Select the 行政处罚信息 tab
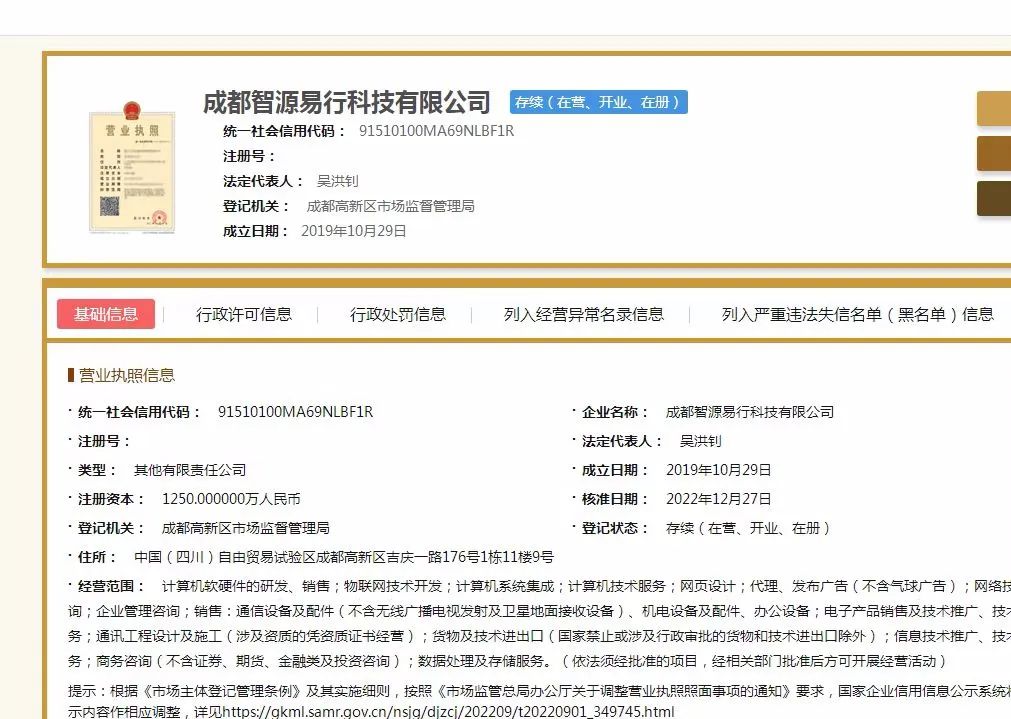This screenshot has width=1011, height=719. coord(397,314)
